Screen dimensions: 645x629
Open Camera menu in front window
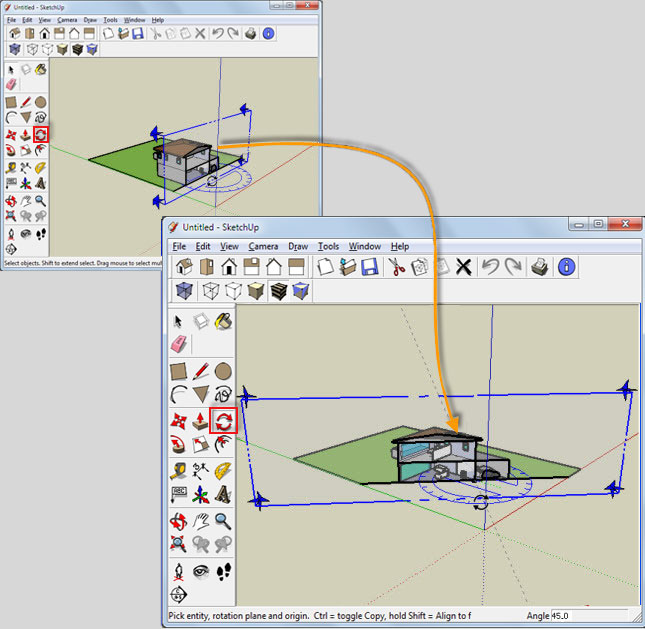tap(263, 246)
